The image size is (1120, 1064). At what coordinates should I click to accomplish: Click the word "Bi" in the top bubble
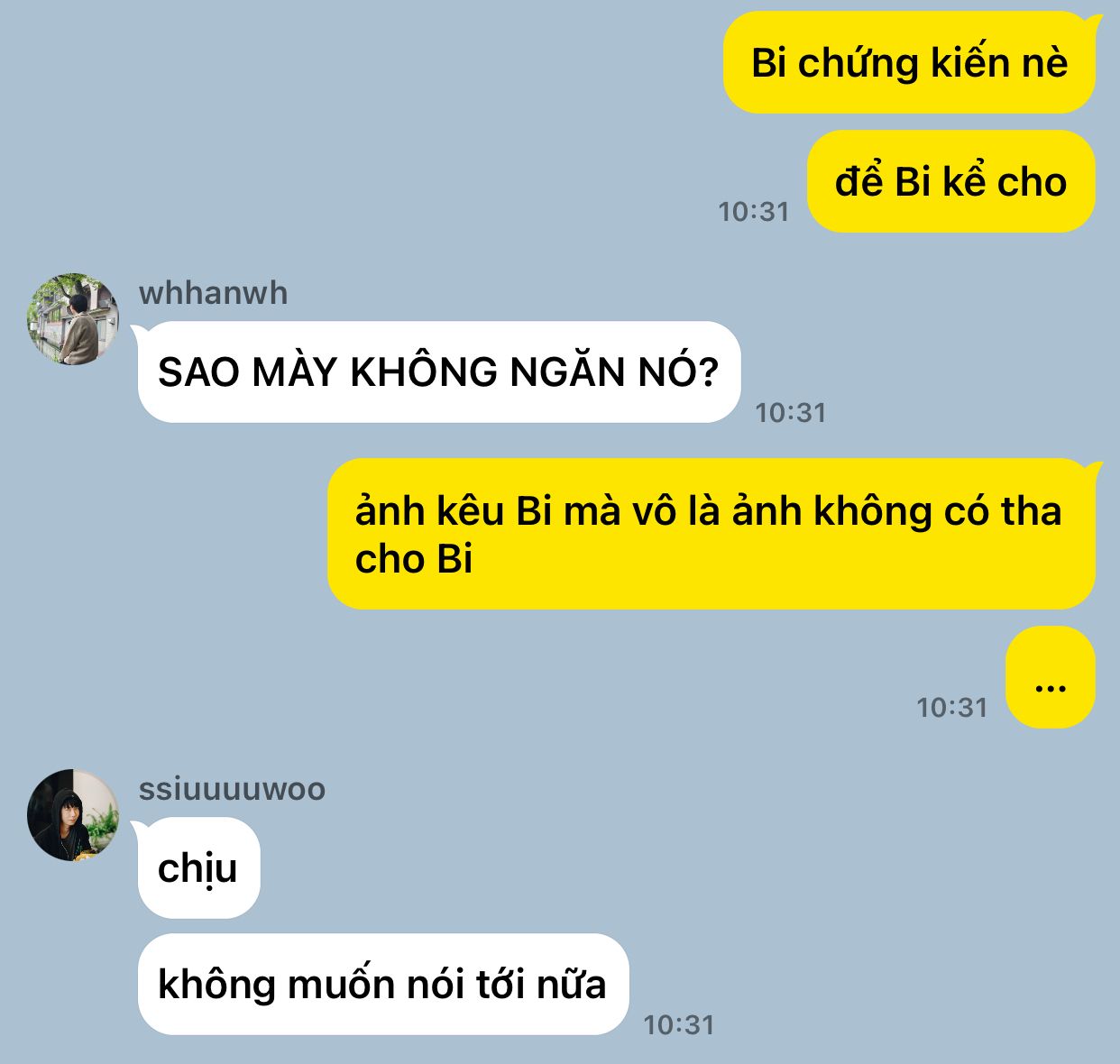pyautogui.click(x=769, y=63)
